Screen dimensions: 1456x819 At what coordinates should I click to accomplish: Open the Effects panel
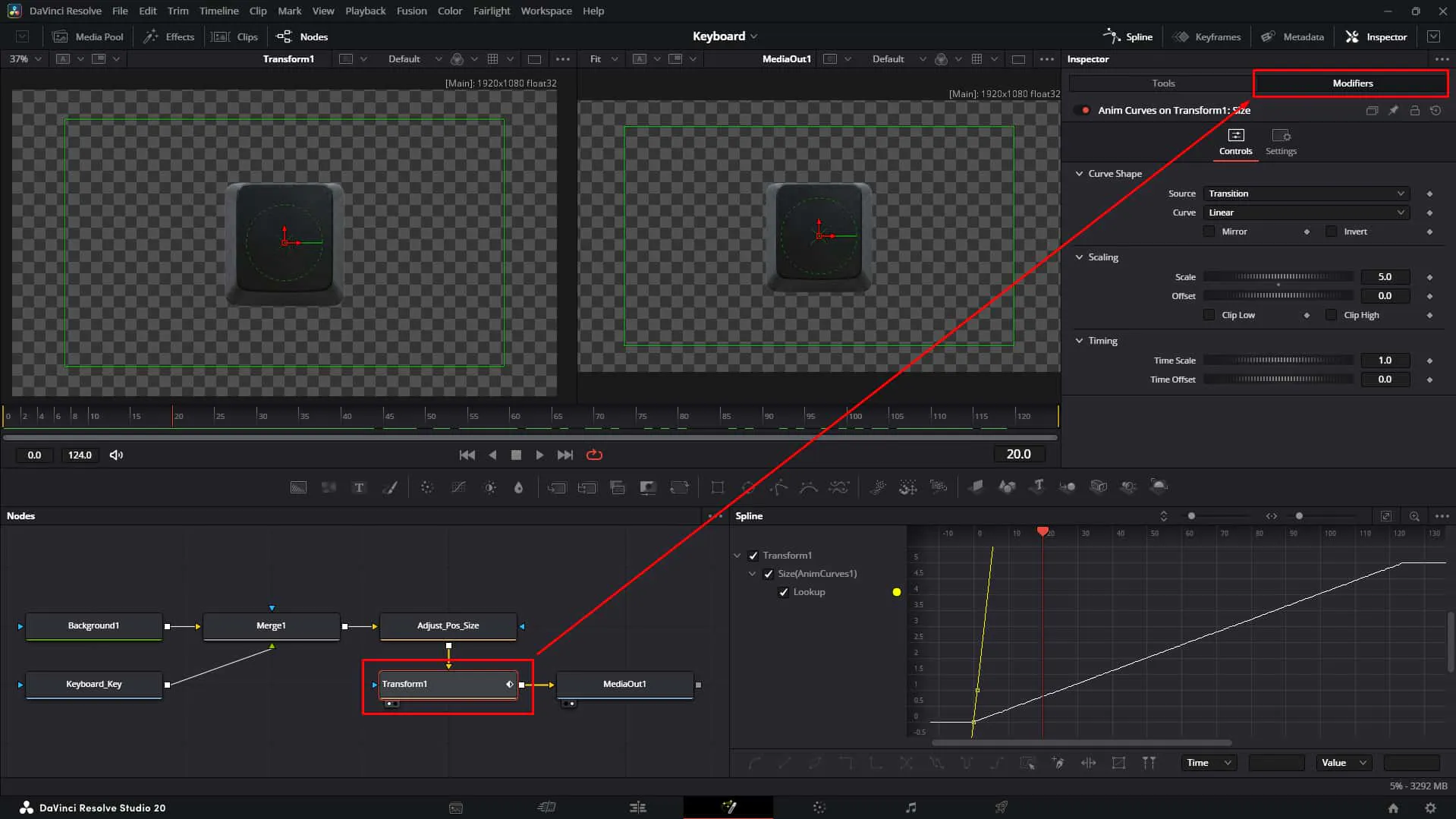[x=169, y=36]
